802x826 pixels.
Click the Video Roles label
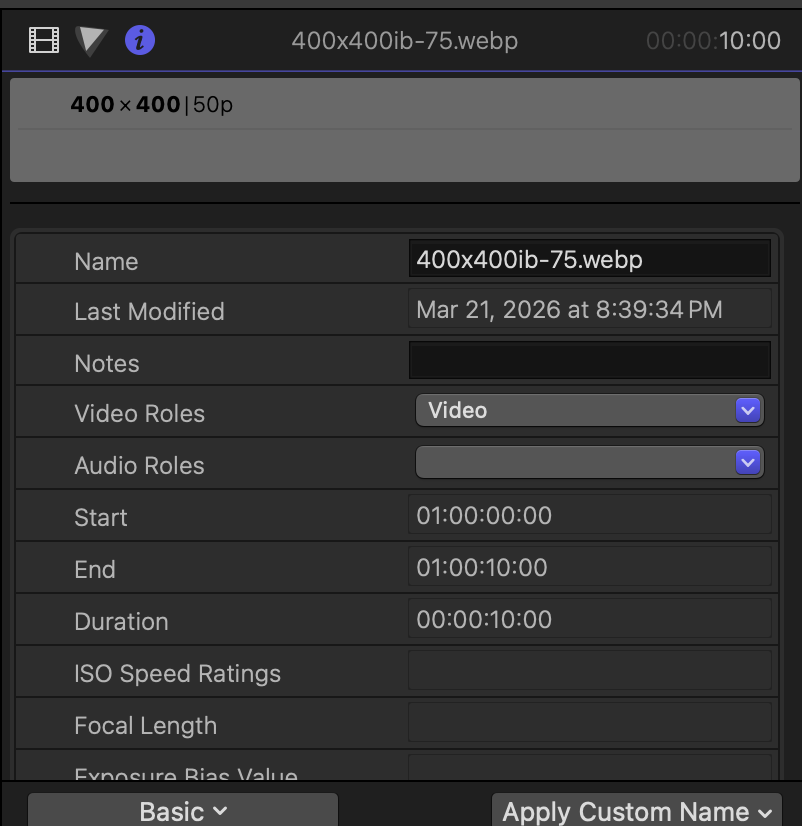[x=140, y=414]
